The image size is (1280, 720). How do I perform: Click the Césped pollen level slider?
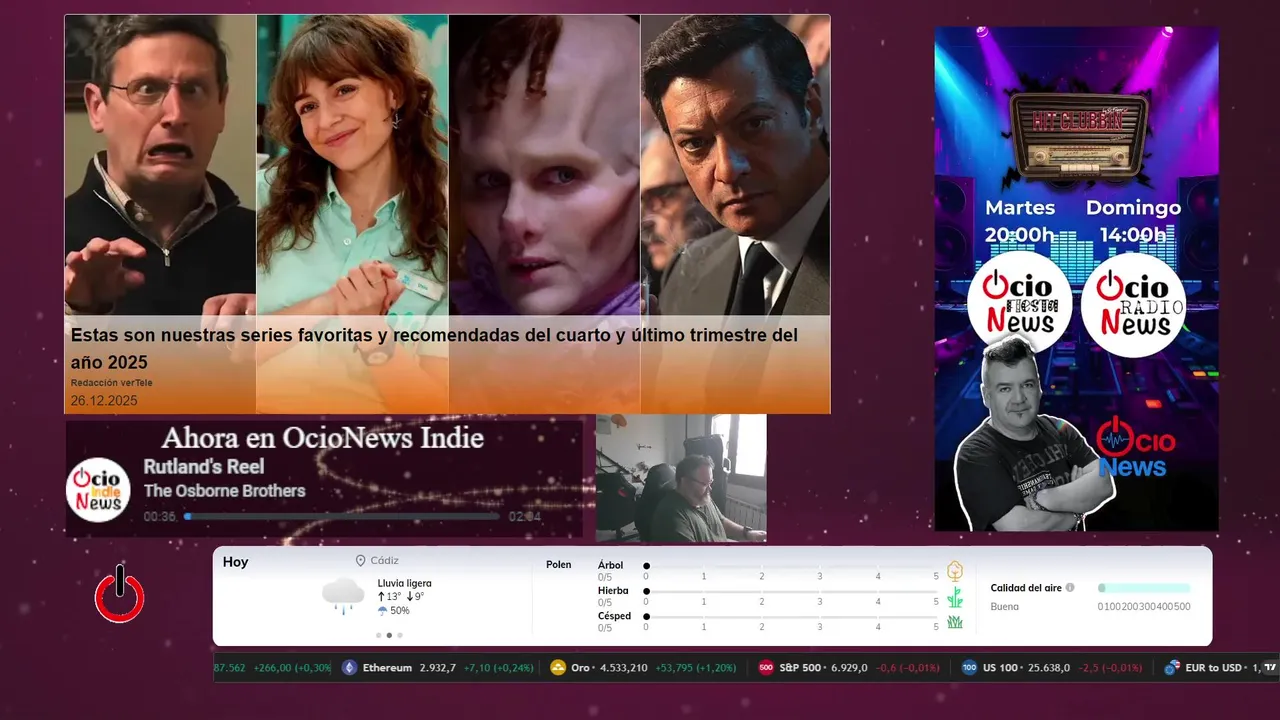[791, 617]
